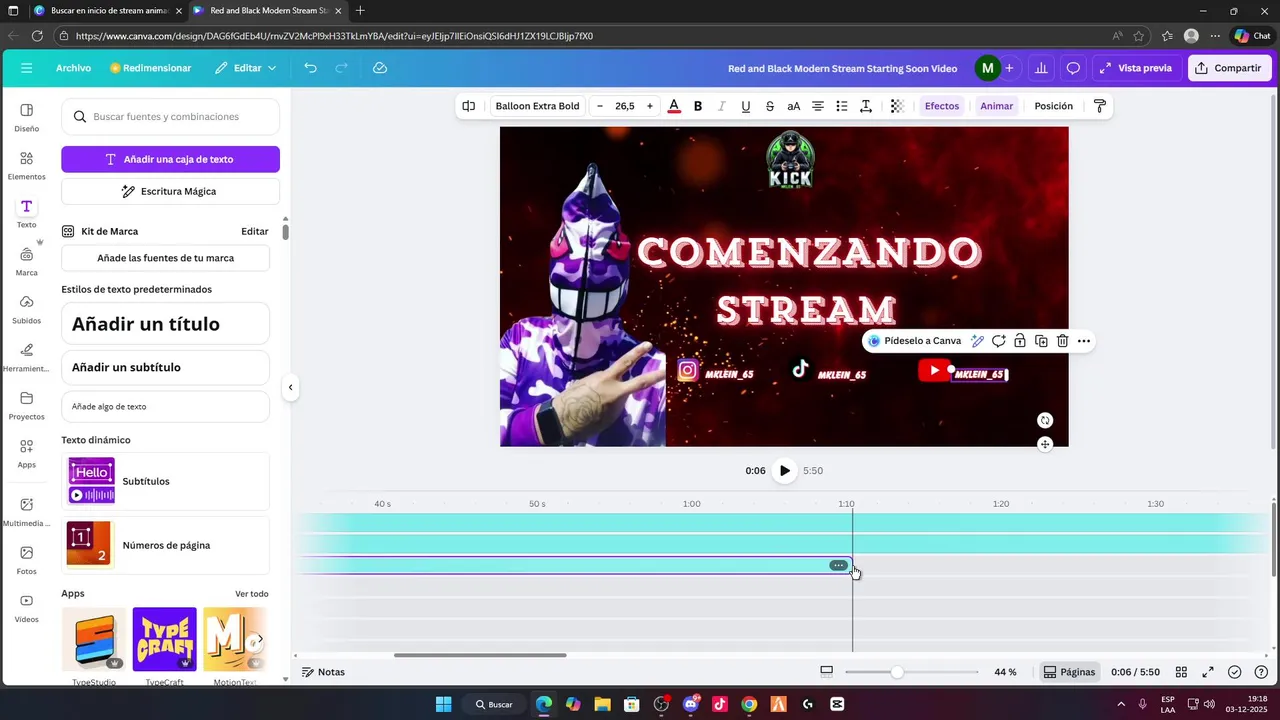
Task: Add a heading with Añadir un título
Action: pos(166,324)
